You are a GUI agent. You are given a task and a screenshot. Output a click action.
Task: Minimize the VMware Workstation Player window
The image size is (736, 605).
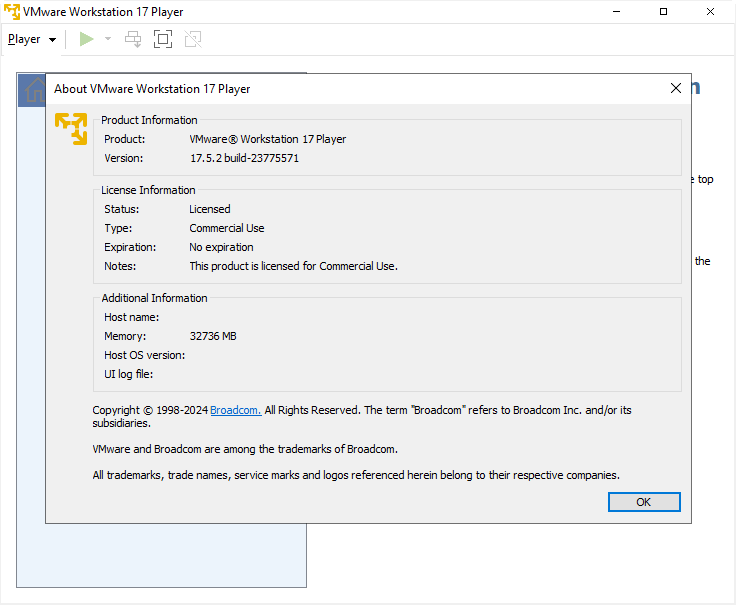coord(616,12)
